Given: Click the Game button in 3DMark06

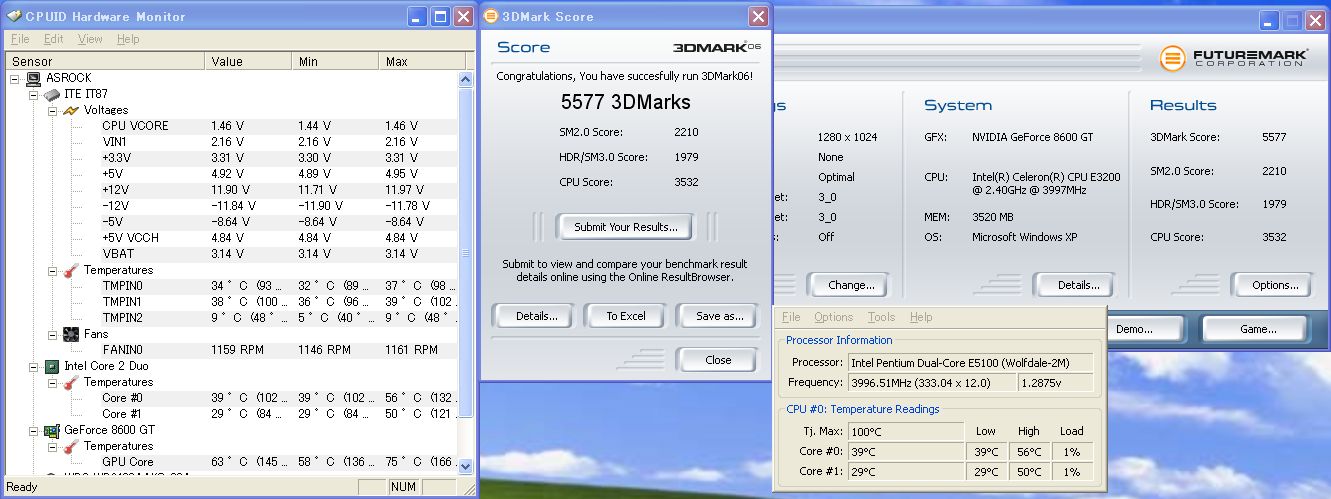Looking at the screenshot, I should [x=1257, y=329].
